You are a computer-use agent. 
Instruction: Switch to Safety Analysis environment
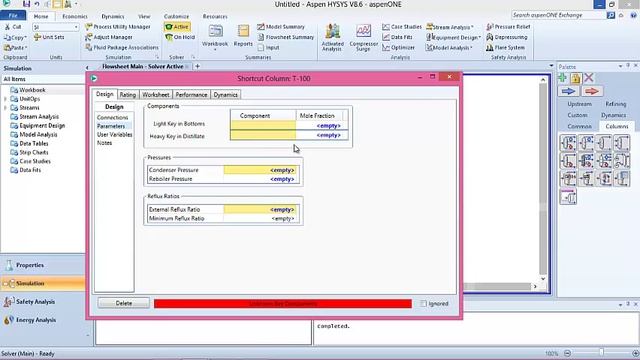43,302
